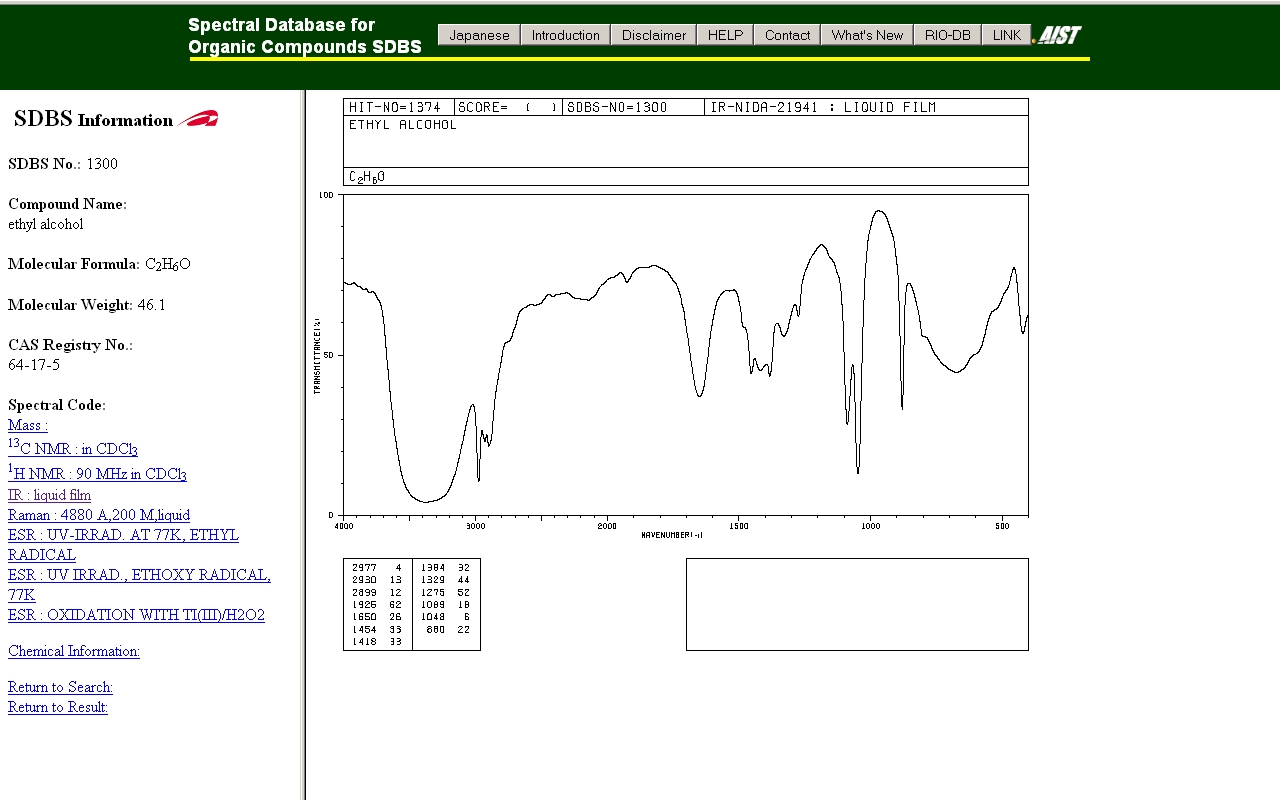Click the LINK navigation button
This screenshot has height=800, width=1280.
pos(1006,35)
